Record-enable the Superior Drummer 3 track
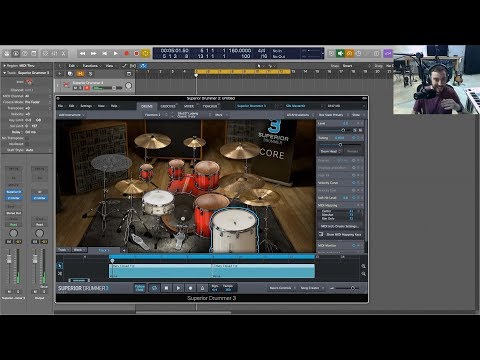The image size is (480, 360). (87, 88)
